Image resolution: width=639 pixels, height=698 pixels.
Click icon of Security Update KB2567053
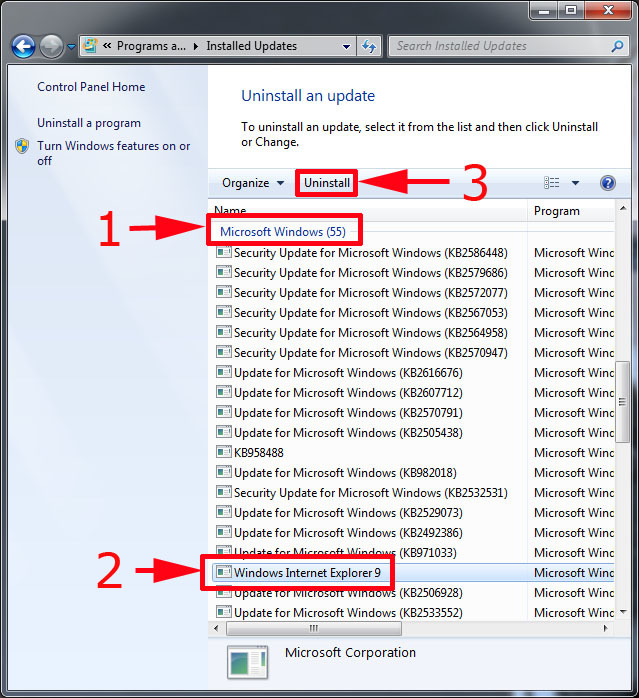click(x=224, y=312)
